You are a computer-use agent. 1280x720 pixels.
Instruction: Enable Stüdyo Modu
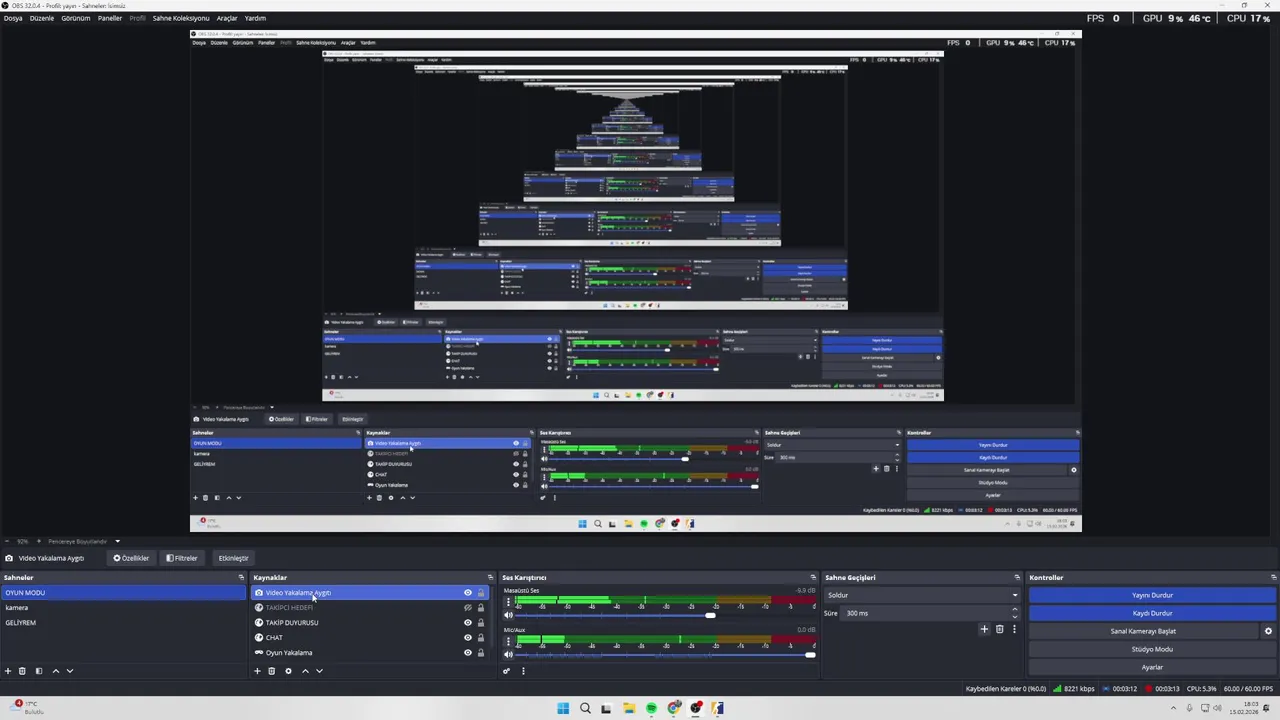tap(1152, 649)
